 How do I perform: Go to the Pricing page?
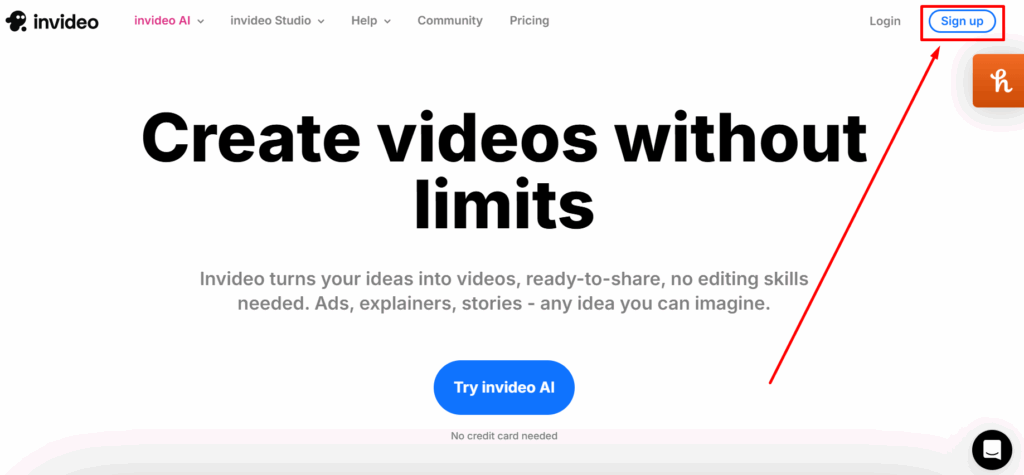click(x=529, y=21)
